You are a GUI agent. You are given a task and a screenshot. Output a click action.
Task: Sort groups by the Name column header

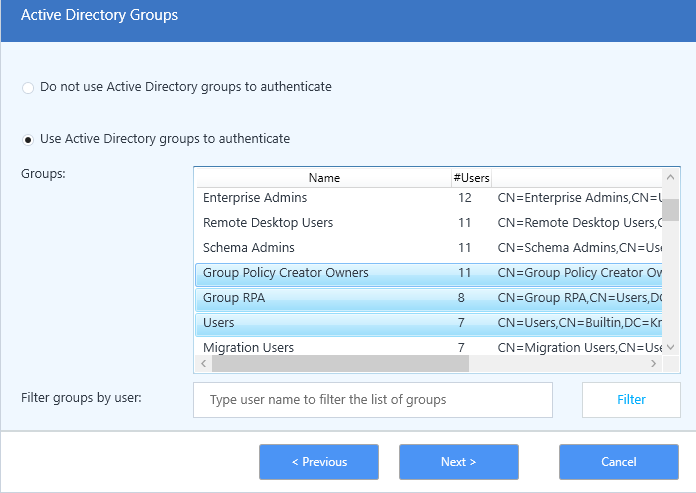click(324, 178)
